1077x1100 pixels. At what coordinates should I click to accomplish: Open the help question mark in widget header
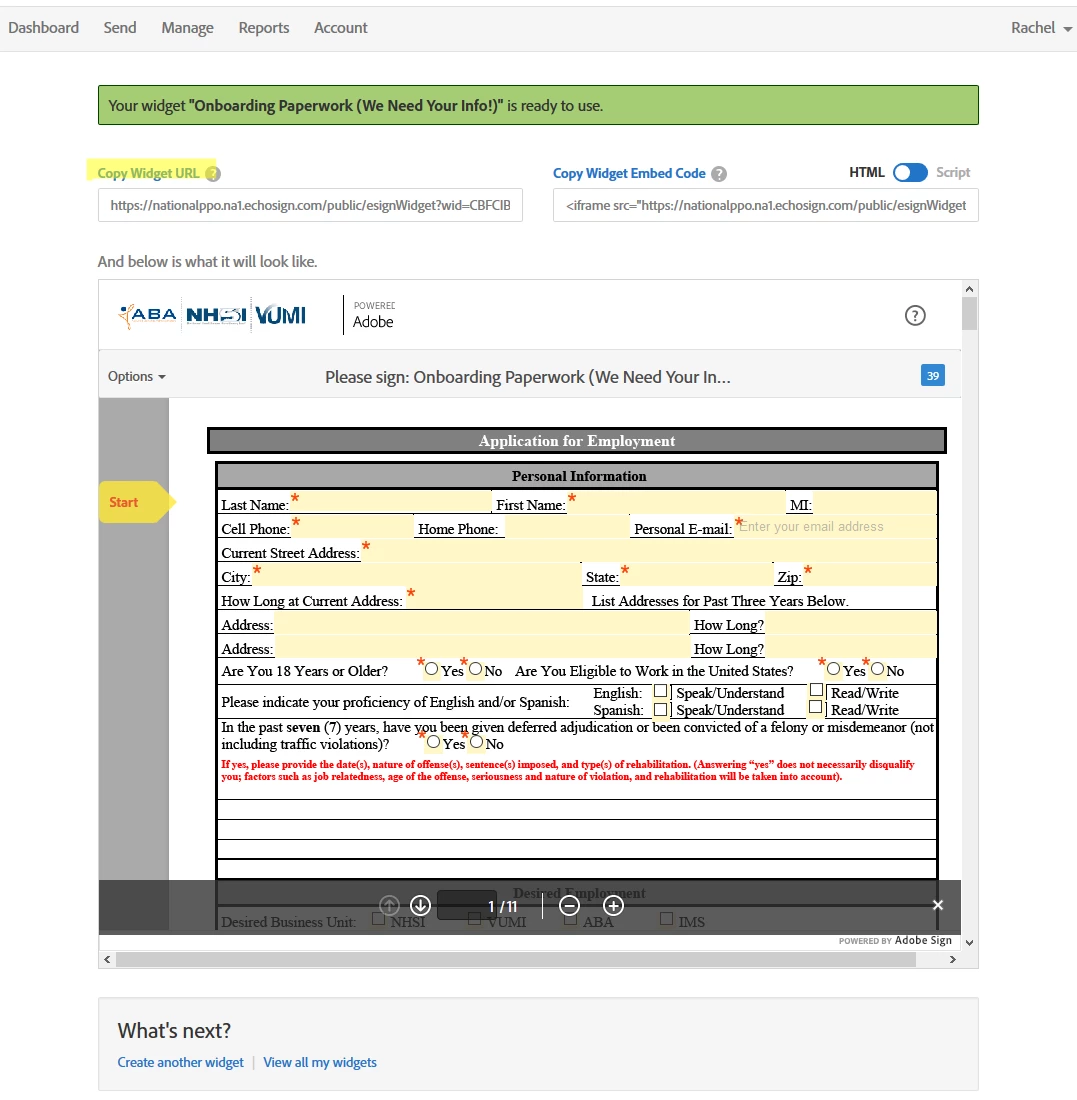[x=915, y=316]
